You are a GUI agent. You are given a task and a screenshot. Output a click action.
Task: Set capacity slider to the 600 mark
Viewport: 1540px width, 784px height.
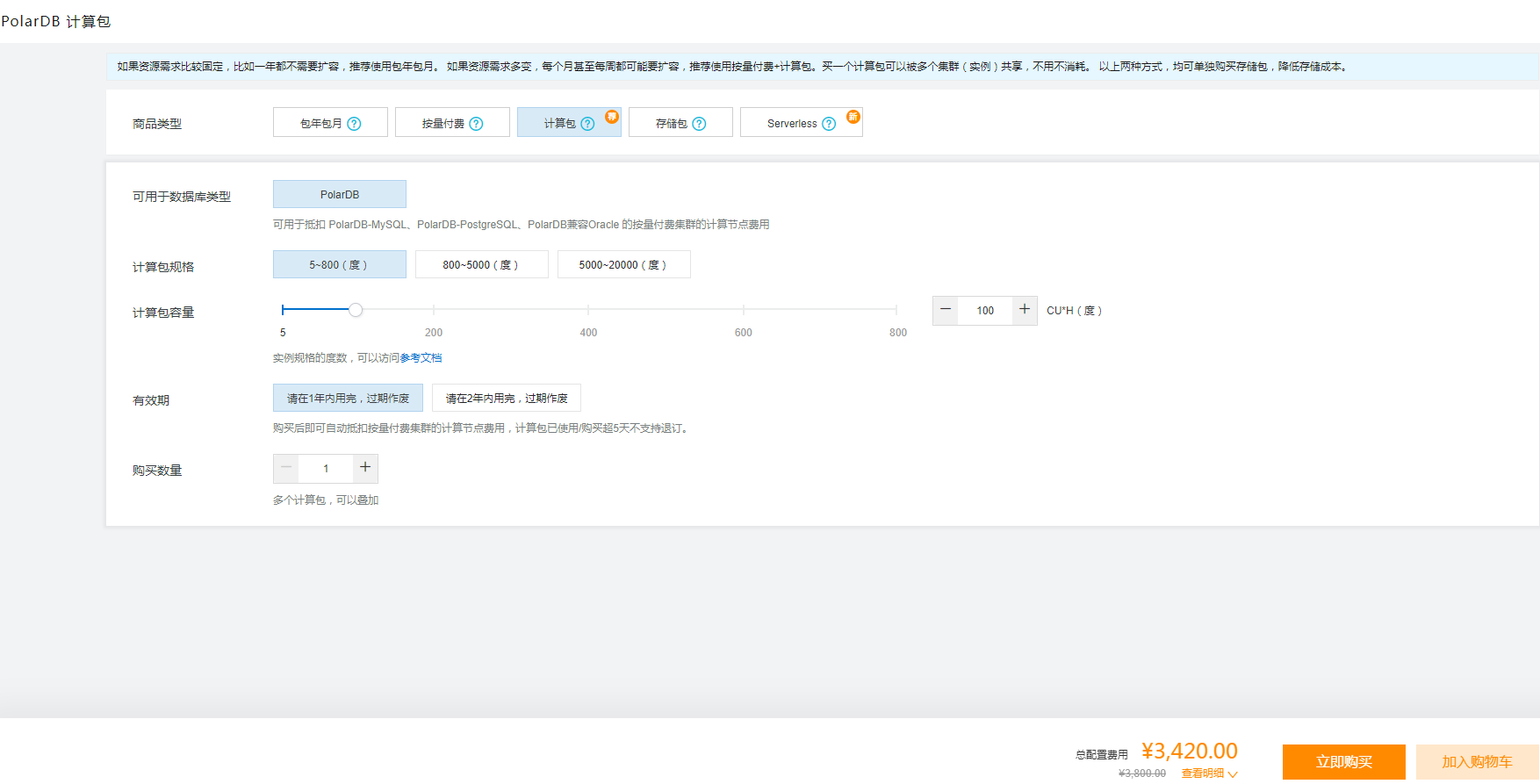[744, 310]
